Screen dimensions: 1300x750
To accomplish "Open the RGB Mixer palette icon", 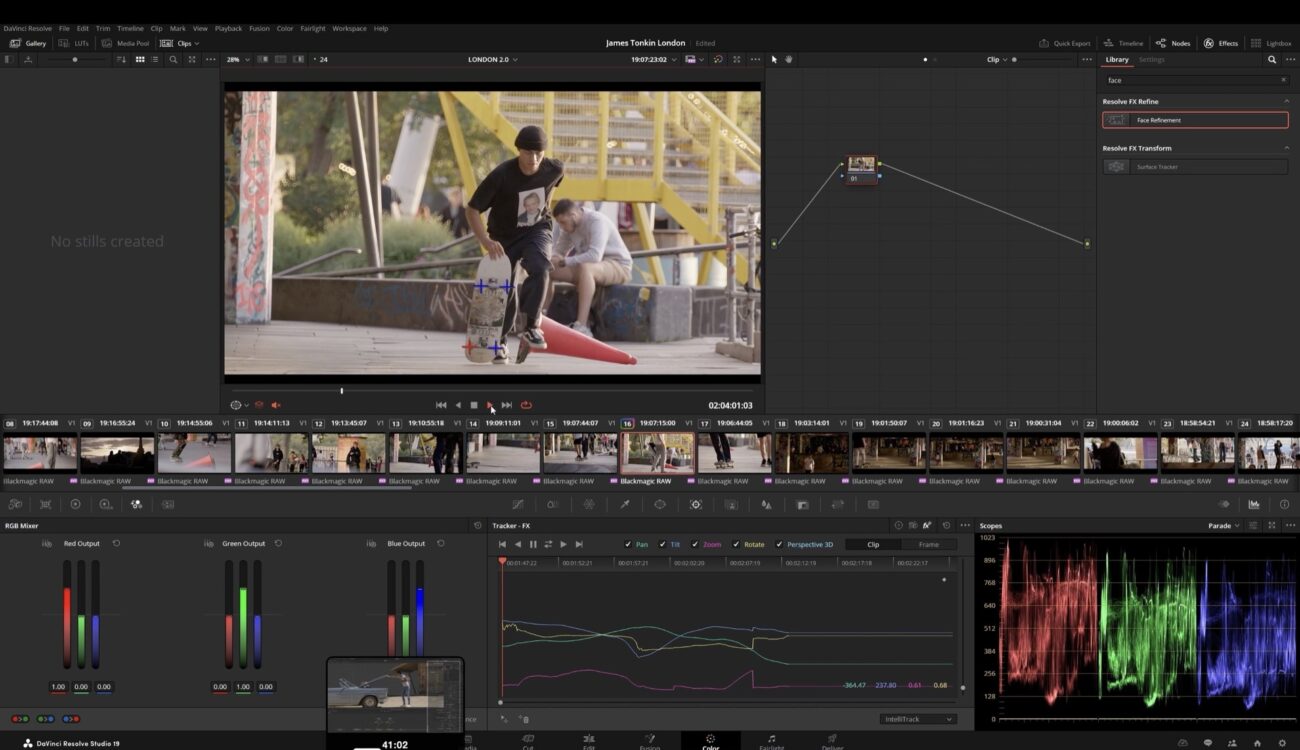I will pyautogui.click(x=136, y=504).
